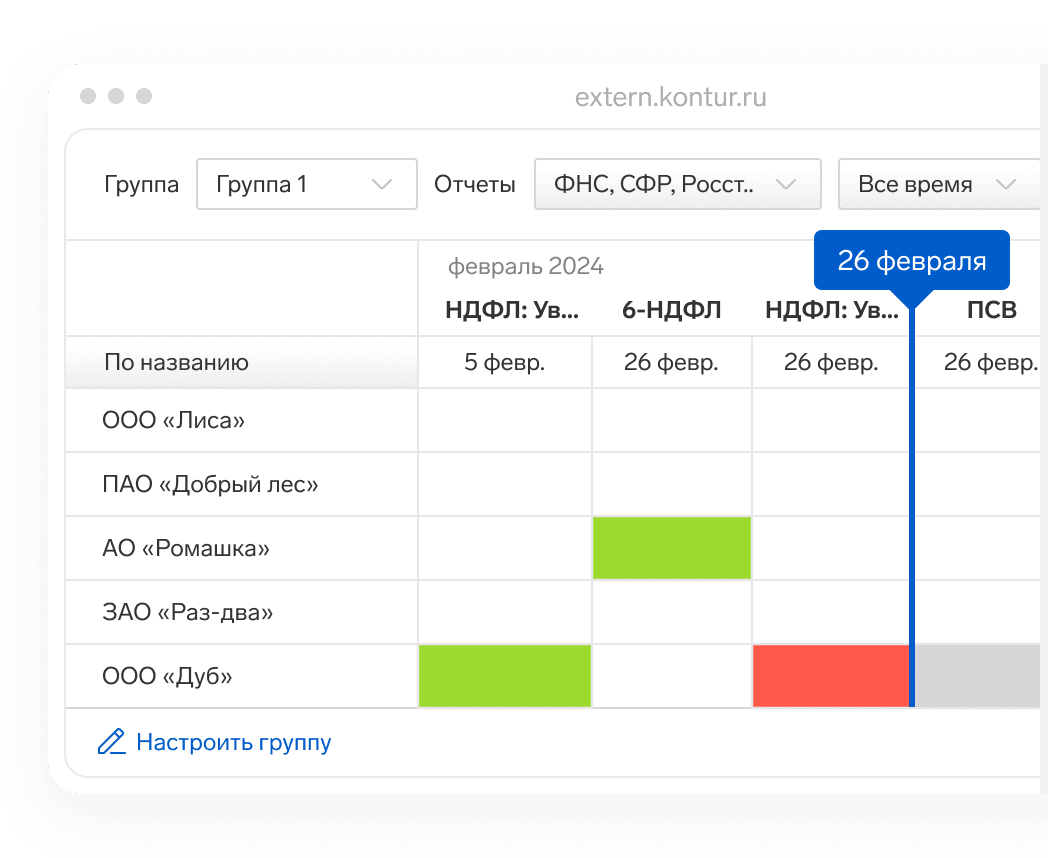This screenshot has height=858, width=1048.
Task: Open the Настроить группу link
Action: 233,743
